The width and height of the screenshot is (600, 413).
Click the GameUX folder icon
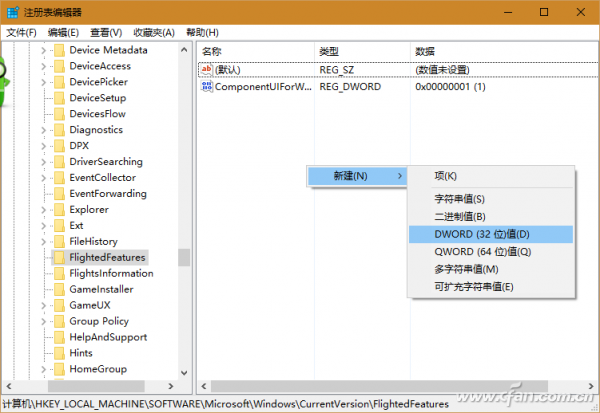pyautogui.click(x=58, y=305)
